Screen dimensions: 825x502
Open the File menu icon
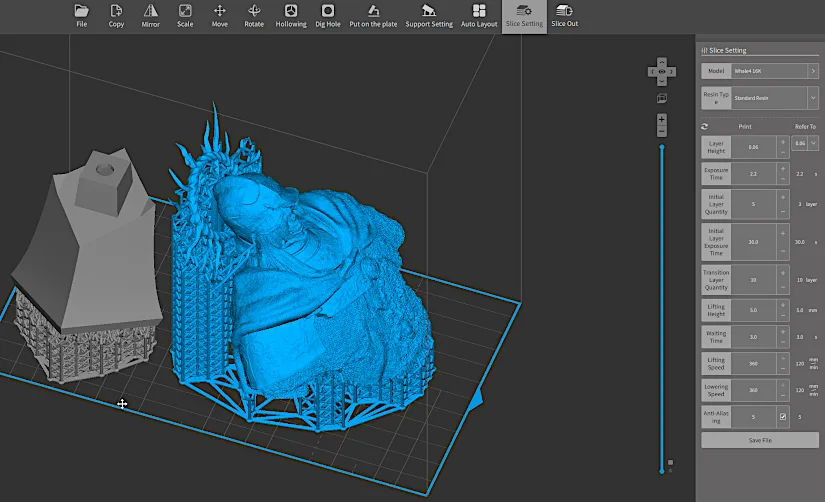(x=82, y=16)
